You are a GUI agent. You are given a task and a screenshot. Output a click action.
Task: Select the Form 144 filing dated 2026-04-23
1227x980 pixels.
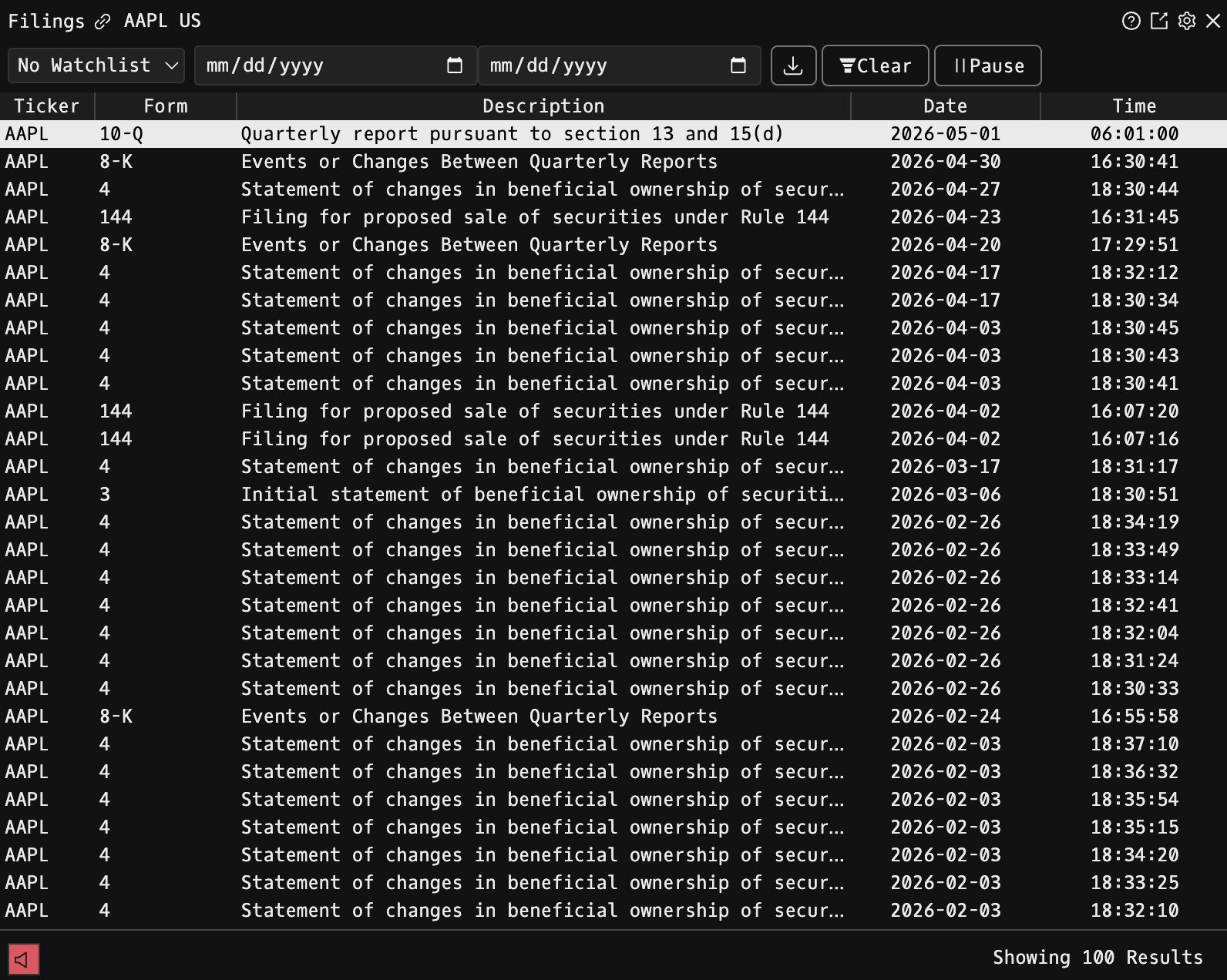tap(613, 217)
